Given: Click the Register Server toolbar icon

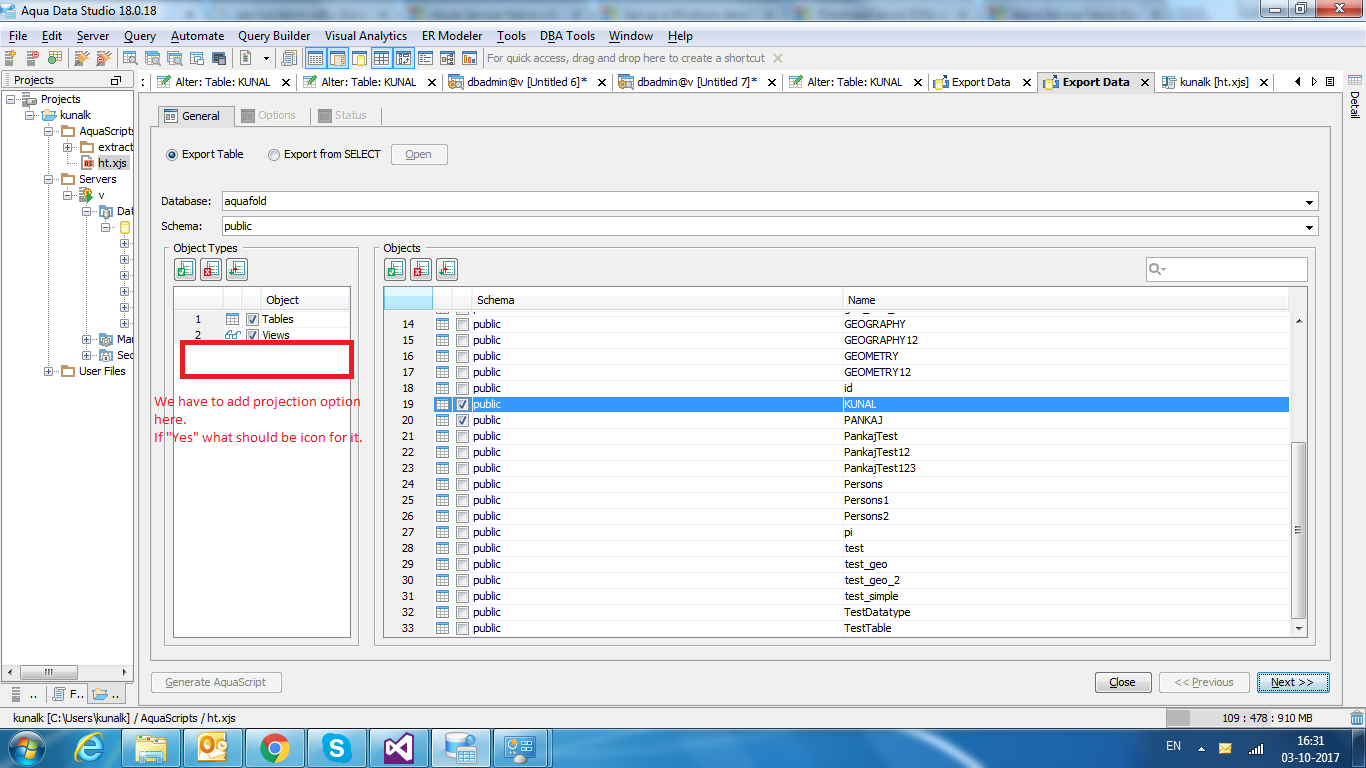Looking at the screenshot, I should (x=9, y=58).
